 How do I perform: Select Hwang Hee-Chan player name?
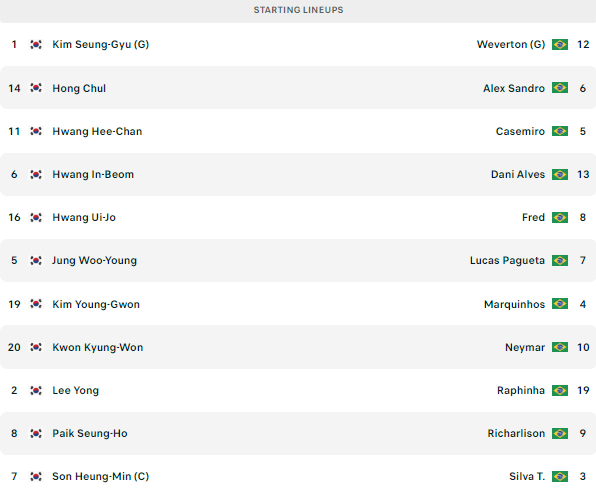[x=97, y=132]
